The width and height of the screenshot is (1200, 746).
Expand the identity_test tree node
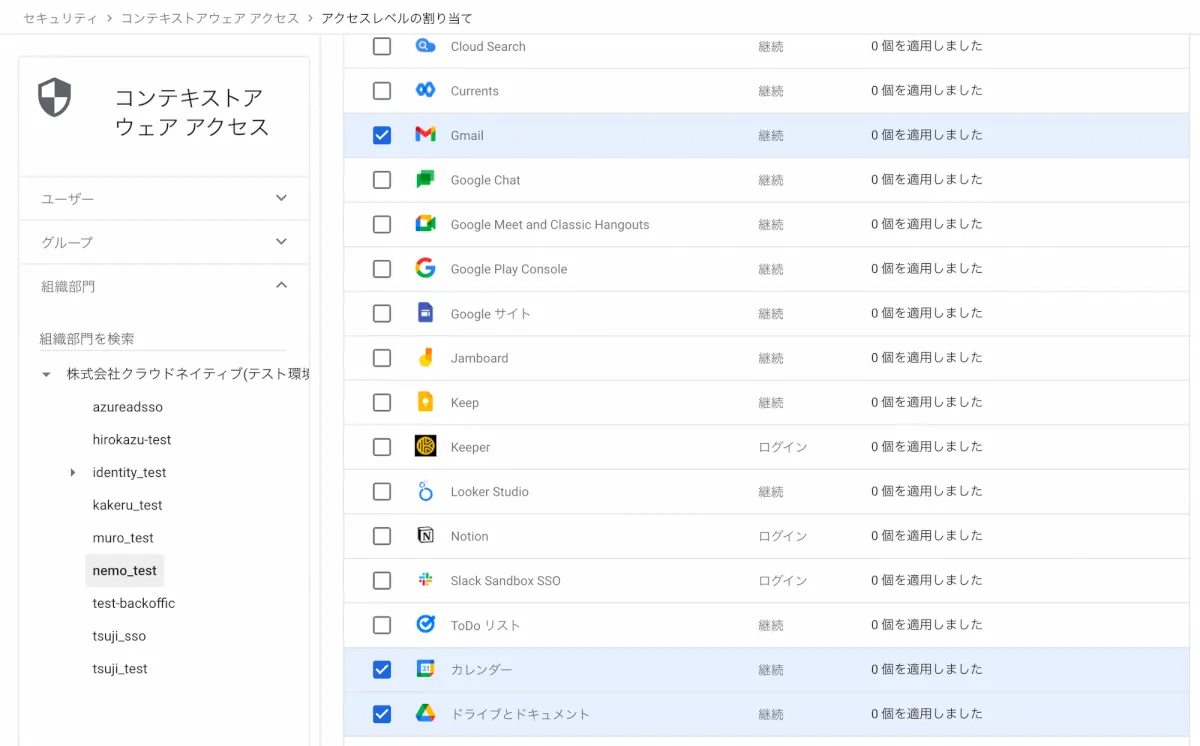pos(73,472)
